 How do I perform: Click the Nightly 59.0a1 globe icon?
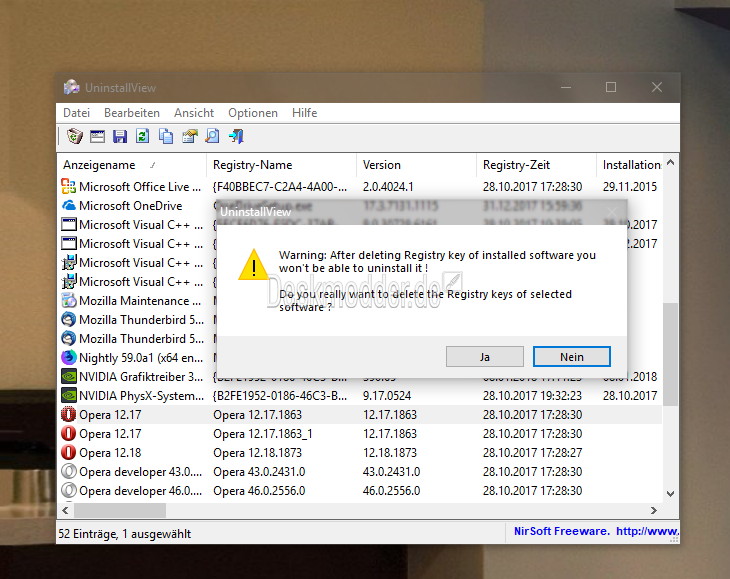68,357
